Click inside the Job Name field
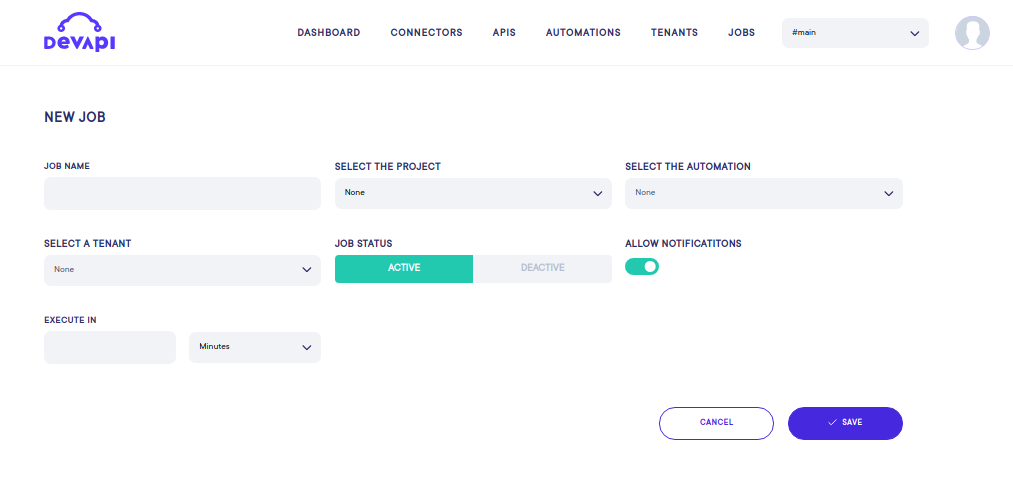 pos(182,194)
